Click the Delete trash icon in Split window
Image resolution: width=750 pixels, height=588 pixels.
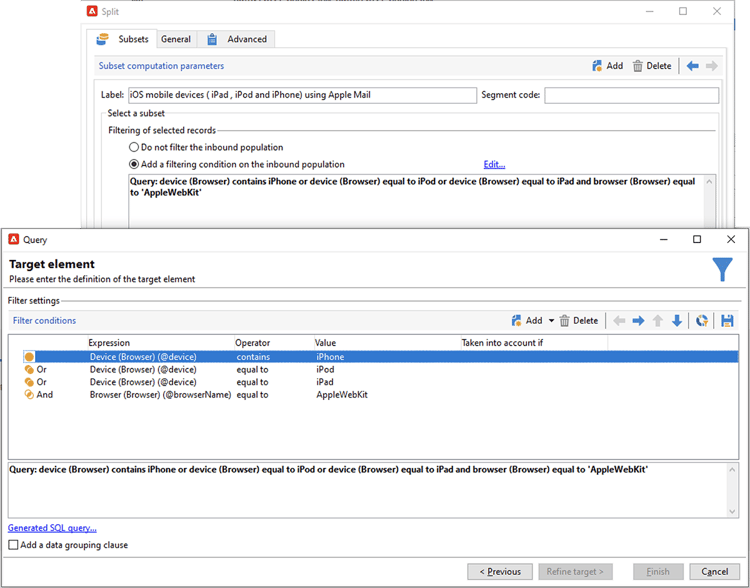pyautogui.click(x=638, y=66)
